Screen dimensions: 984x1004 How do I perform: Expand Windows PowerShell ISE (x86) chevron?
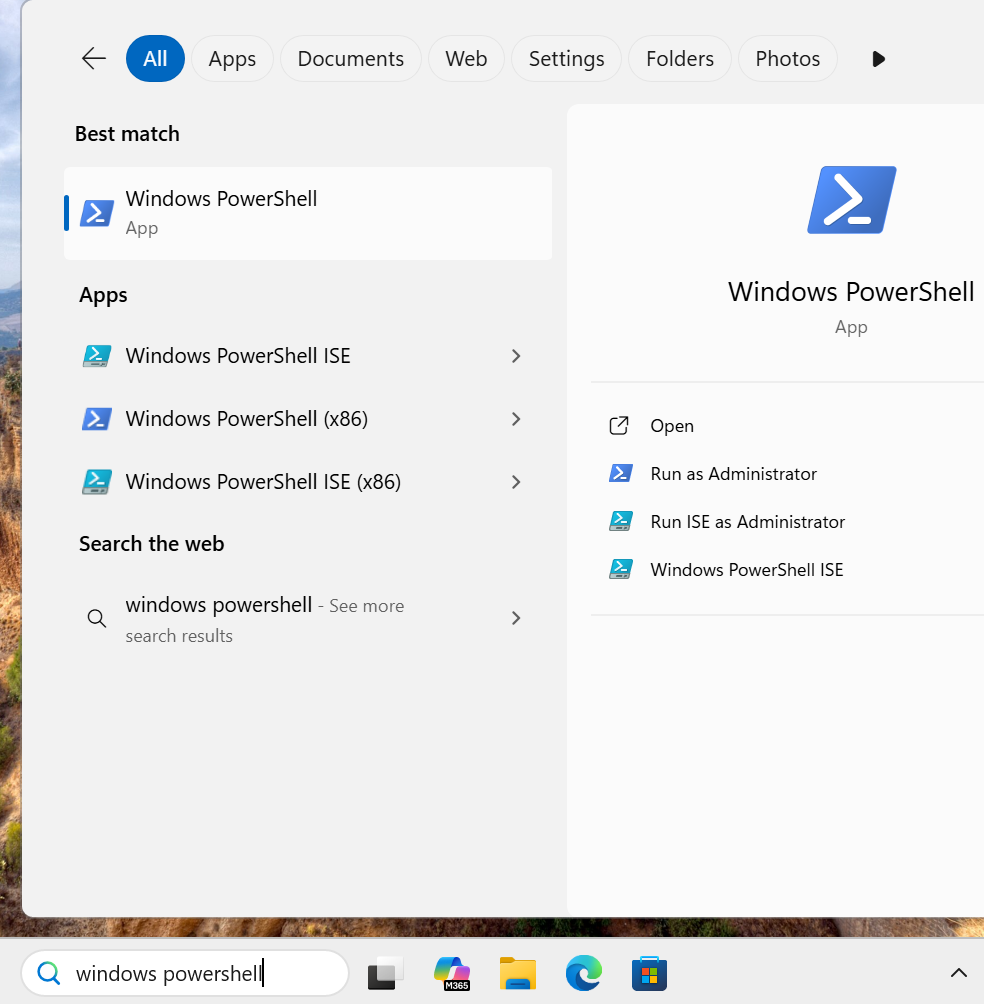coord(516,482)
